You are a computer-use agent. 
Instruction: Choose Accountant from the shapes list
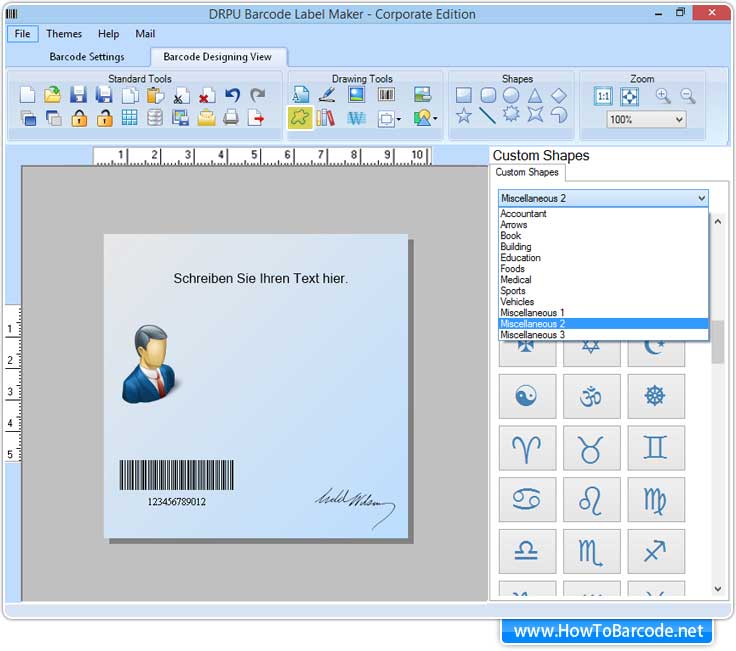[x=603, y=214]
